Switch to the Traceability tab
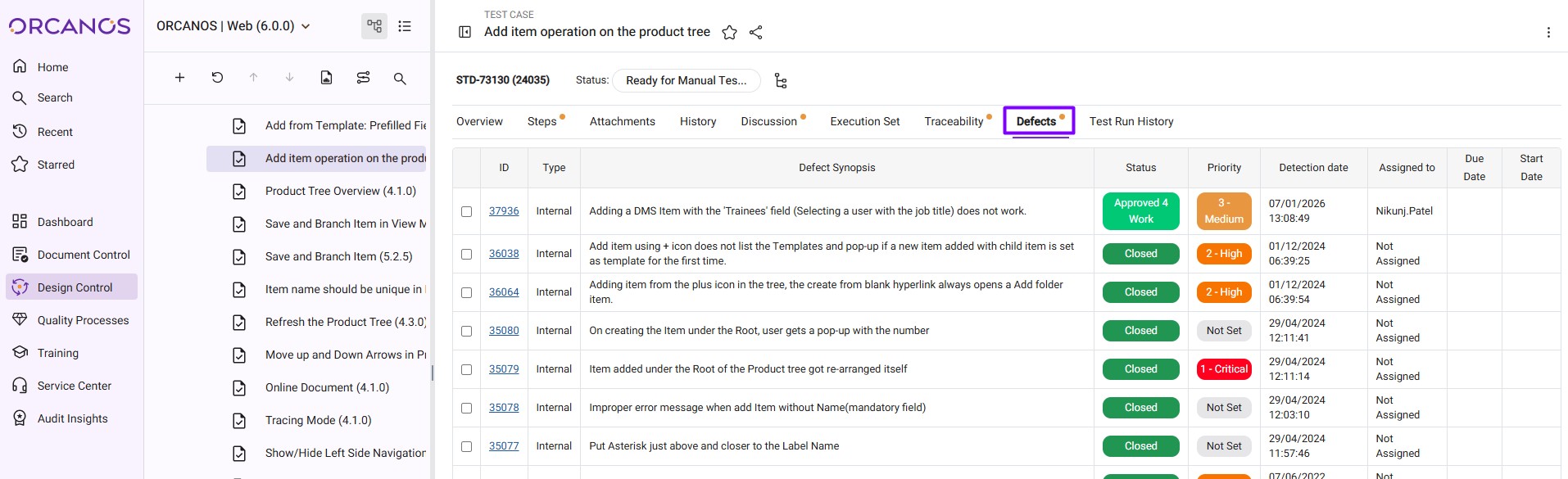This screenshot has width=1568, height=479. (954, 121)
